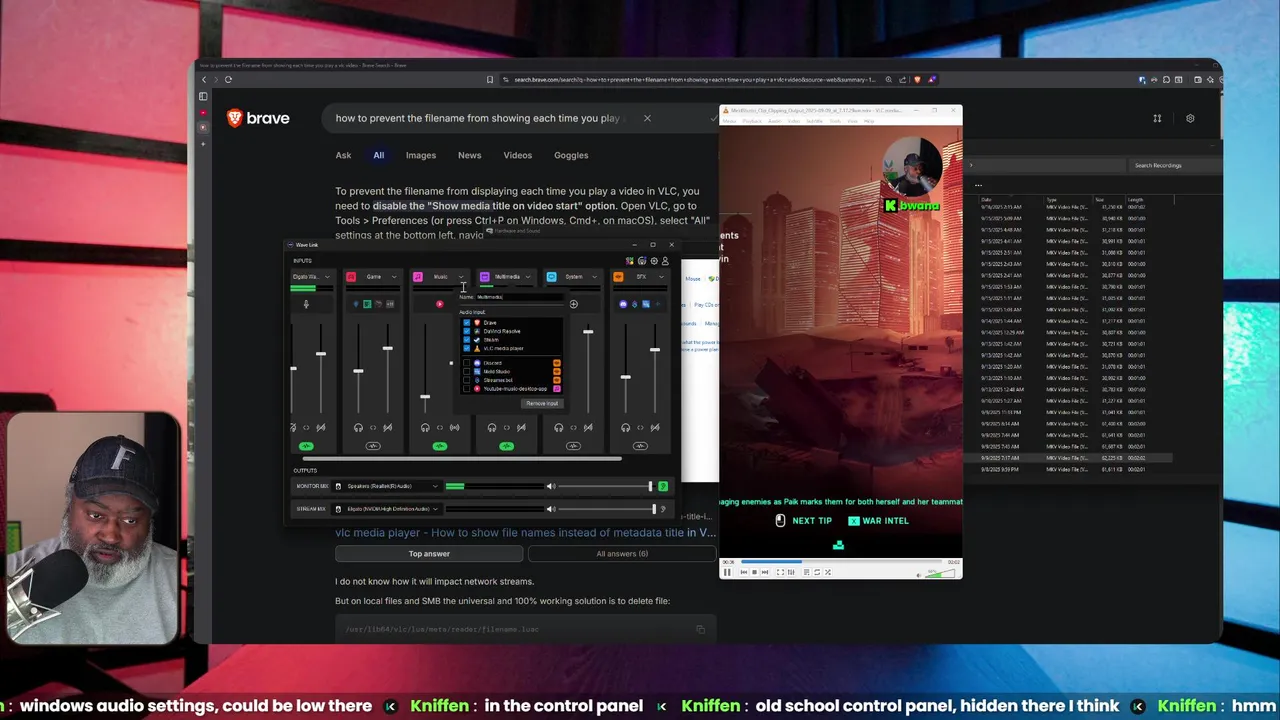Check Discord audio input checkbox
This screenshot has height=720, width=1280.
[467, 363]
